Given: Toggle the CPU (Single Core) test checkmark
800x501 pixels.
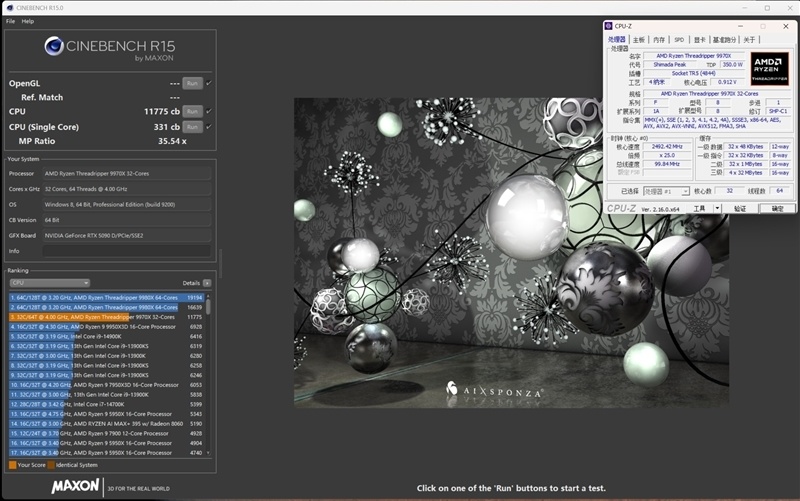Looking at the screenshot, I should pos(209,127).
